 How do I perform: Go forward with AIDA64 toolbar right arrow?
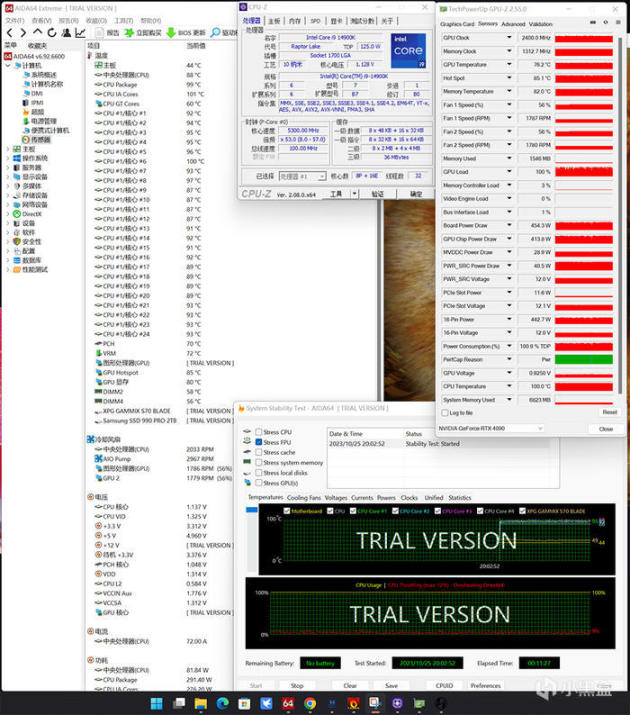pyautogui.click(x=23, y=32)
